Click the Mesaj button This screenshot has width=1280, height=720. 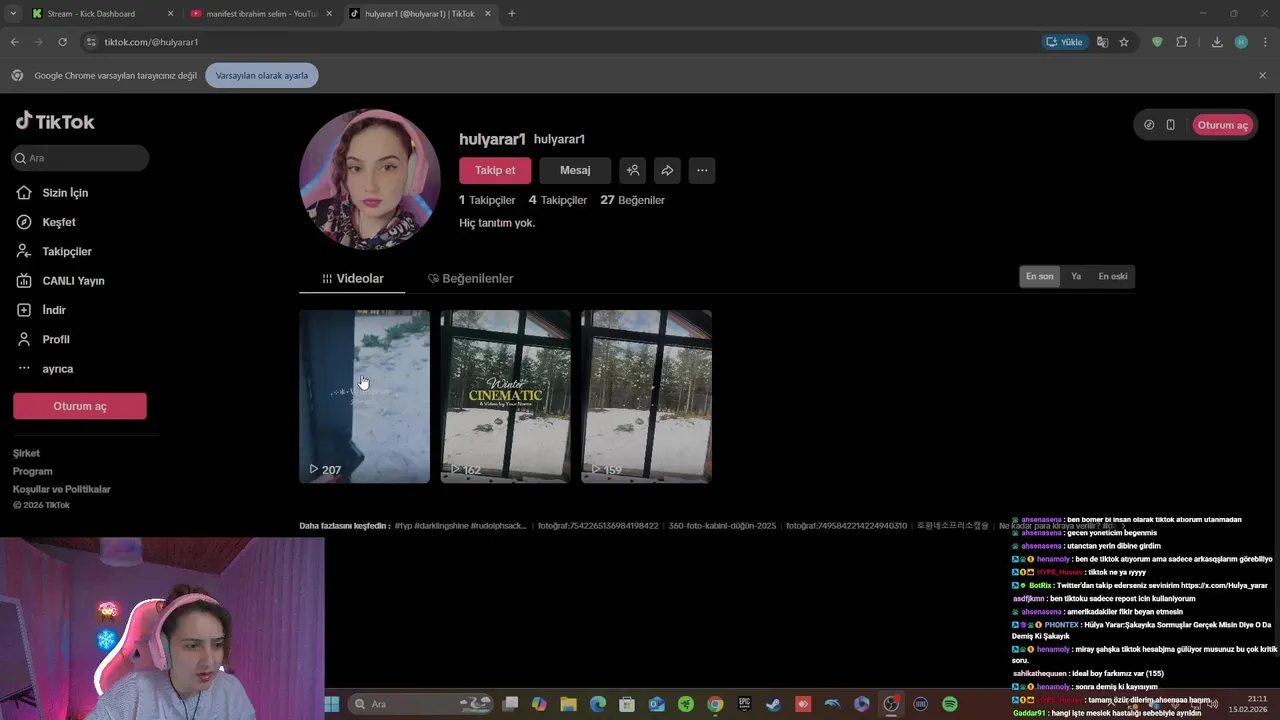[575, 170]
